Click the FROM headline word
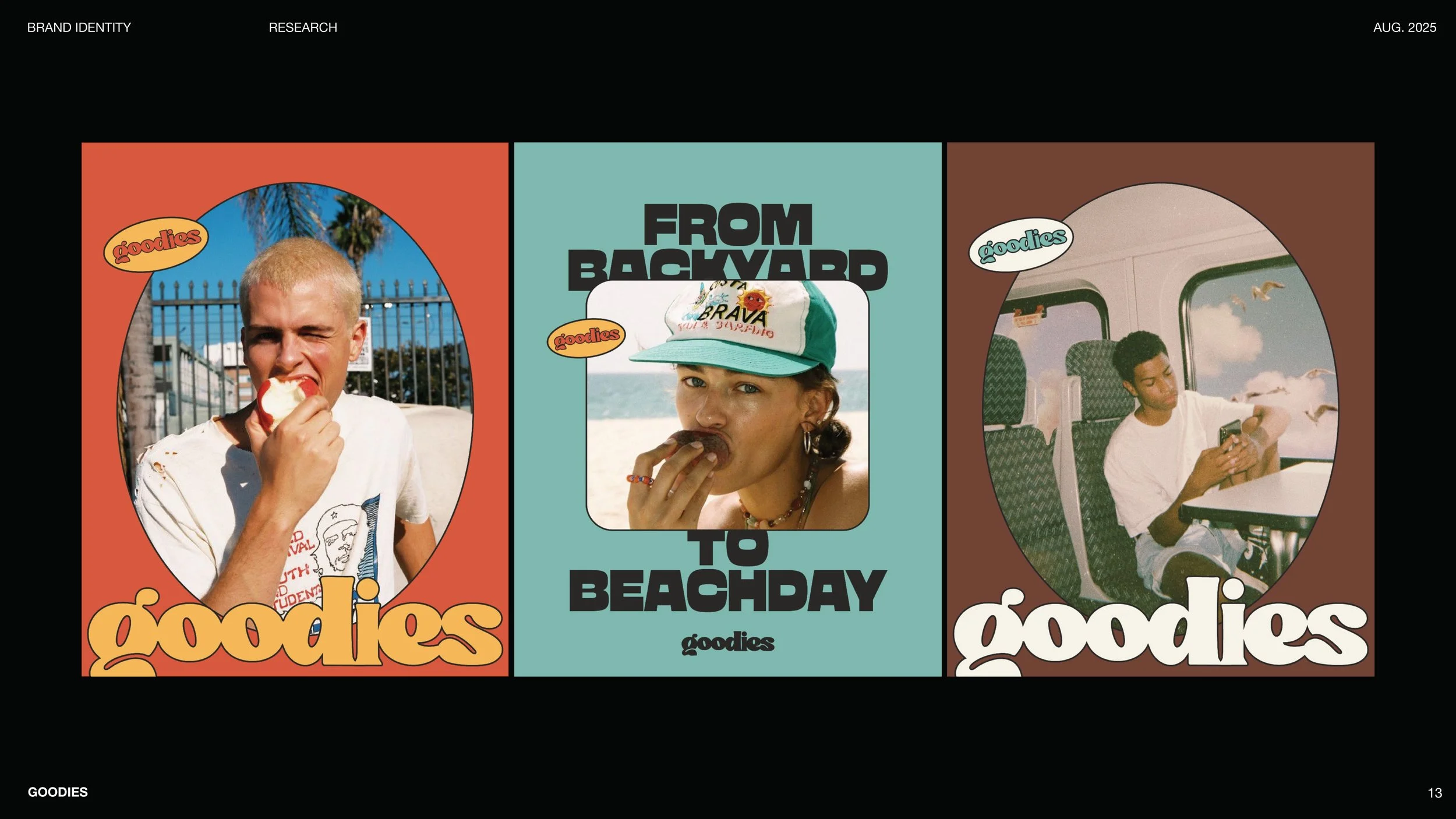Image resolution: width=1456 pixels, height=819 pixels. [727, 225]
